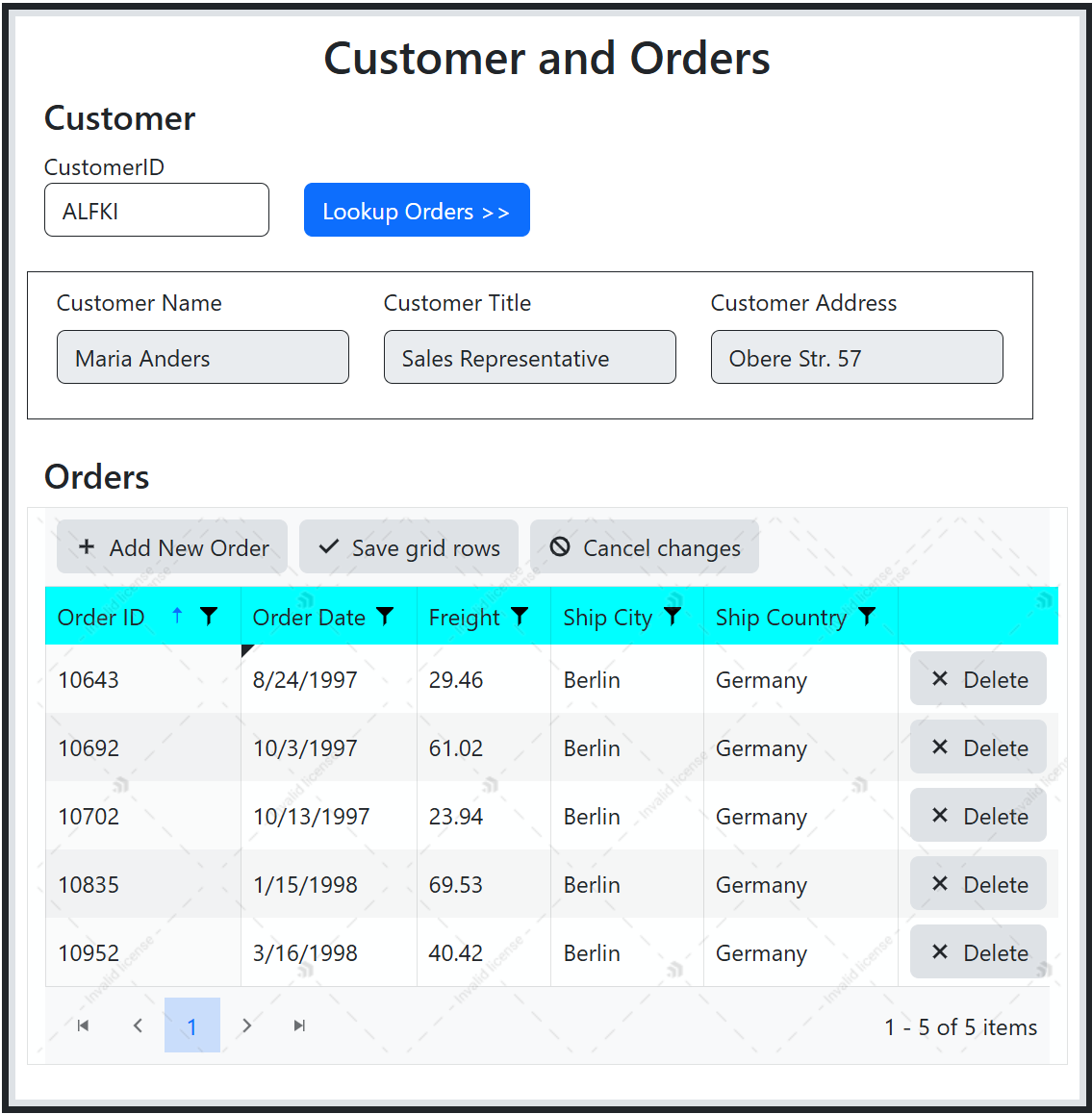Click Add New Order button
Viewport: 1092px width, 1114px height.
point(172,546)
